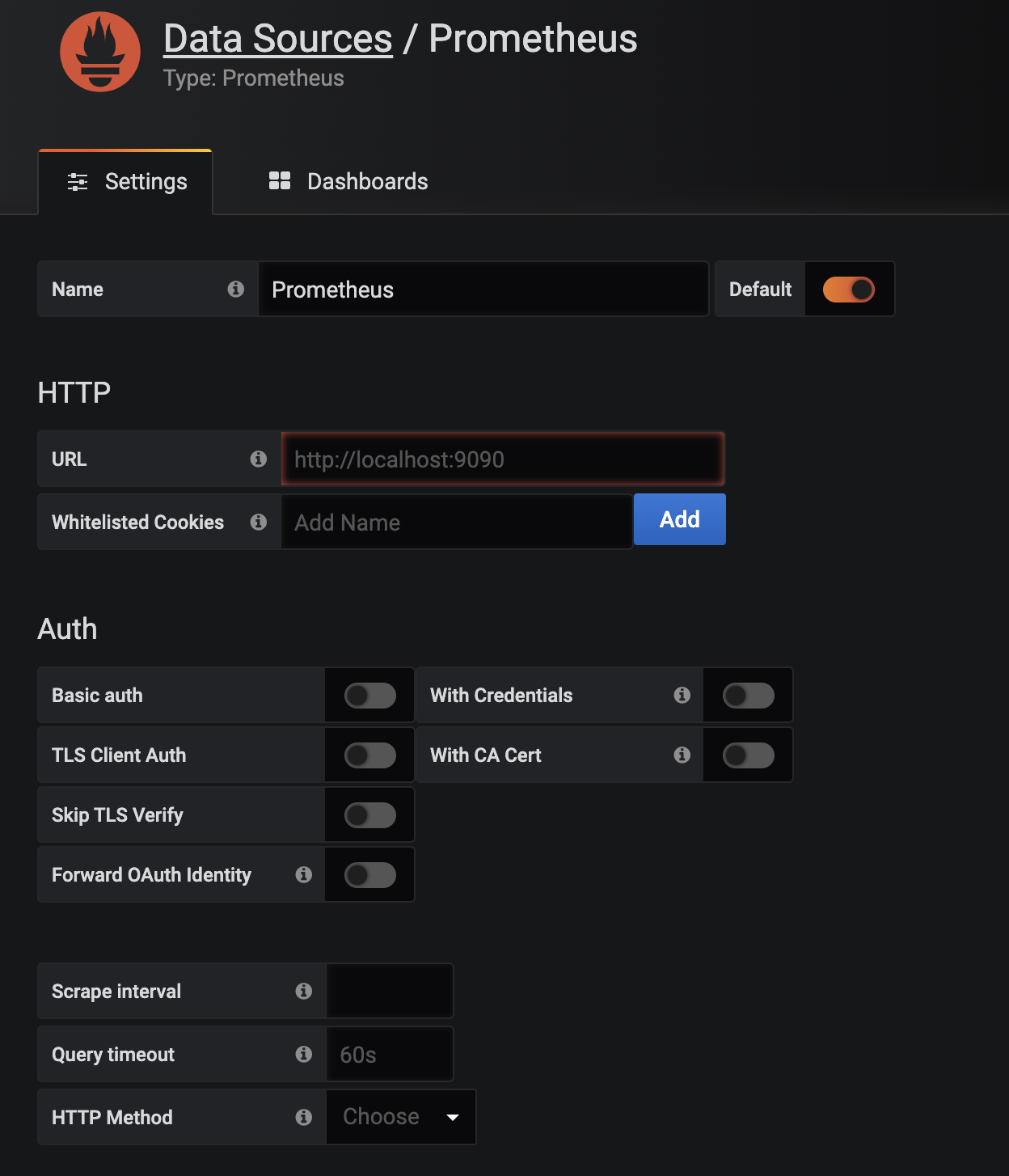
Task: Click the Forward OAuth Identity info icon
Action: click(304, 874)
